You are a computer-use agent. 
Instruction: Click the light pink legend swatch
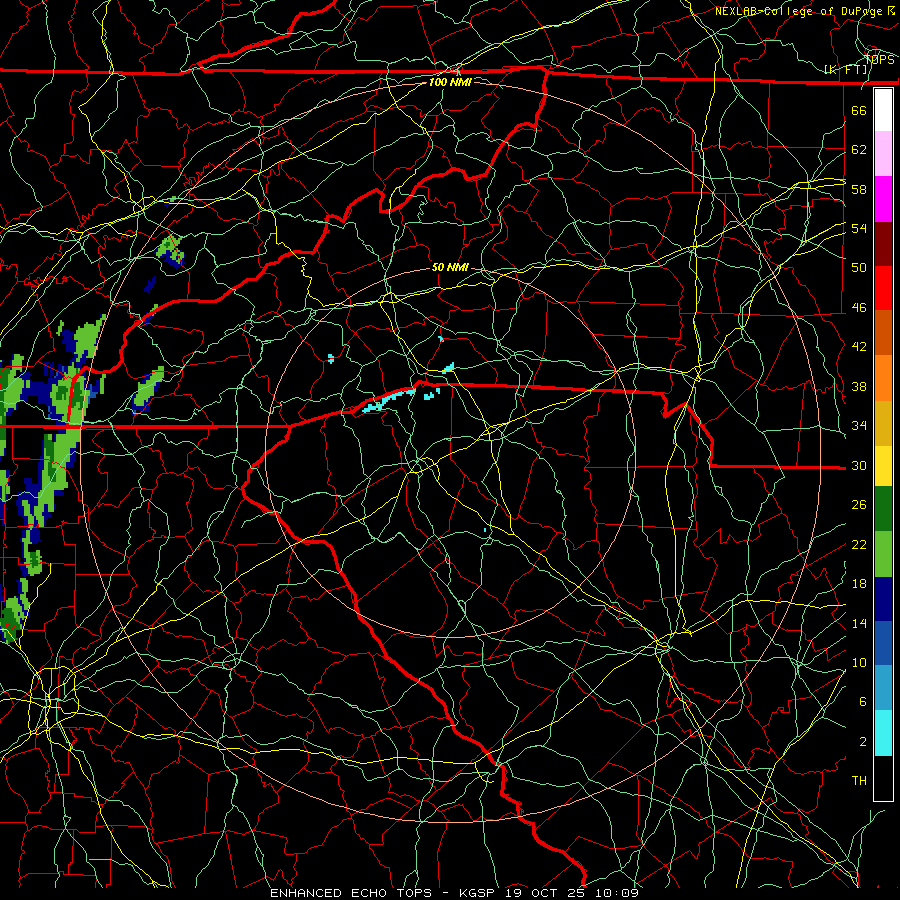click(x=883, y=153)
